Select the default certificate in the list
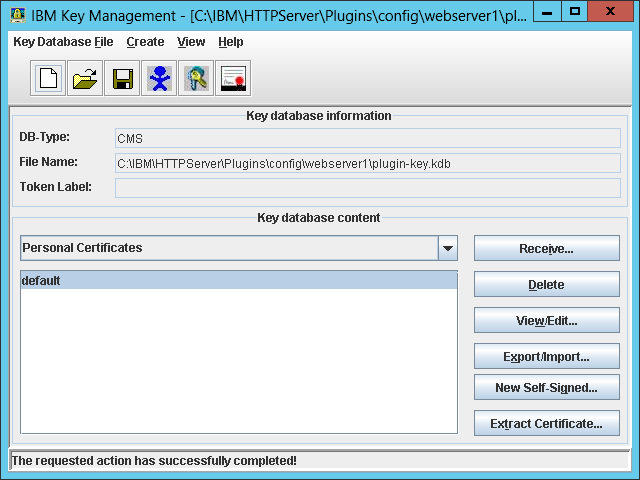 [238, 281]
